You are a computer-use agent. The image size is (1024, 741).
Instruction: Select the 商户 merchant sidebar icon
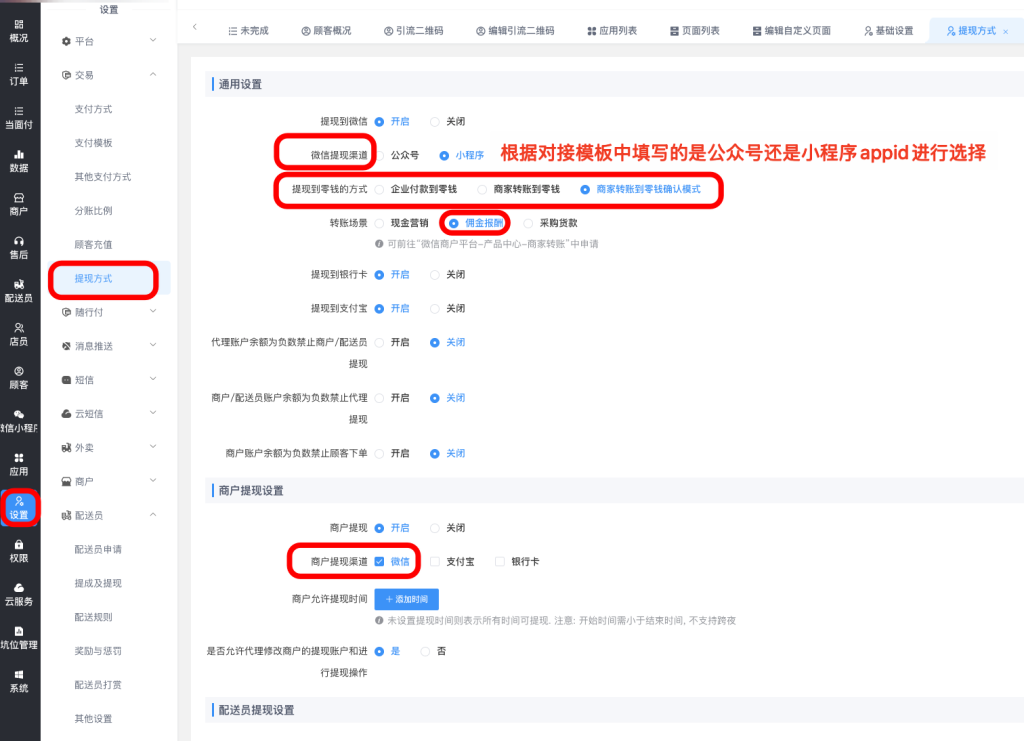(19, 204)
